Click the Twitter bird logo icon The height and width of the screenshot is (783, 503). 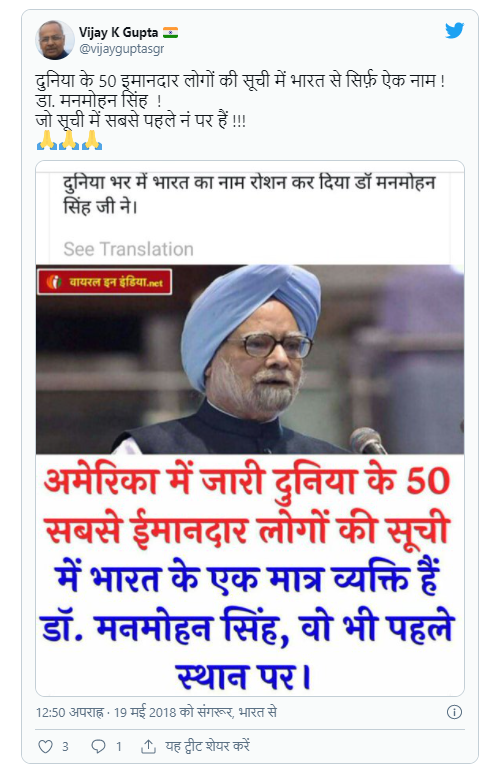point(454,31)
